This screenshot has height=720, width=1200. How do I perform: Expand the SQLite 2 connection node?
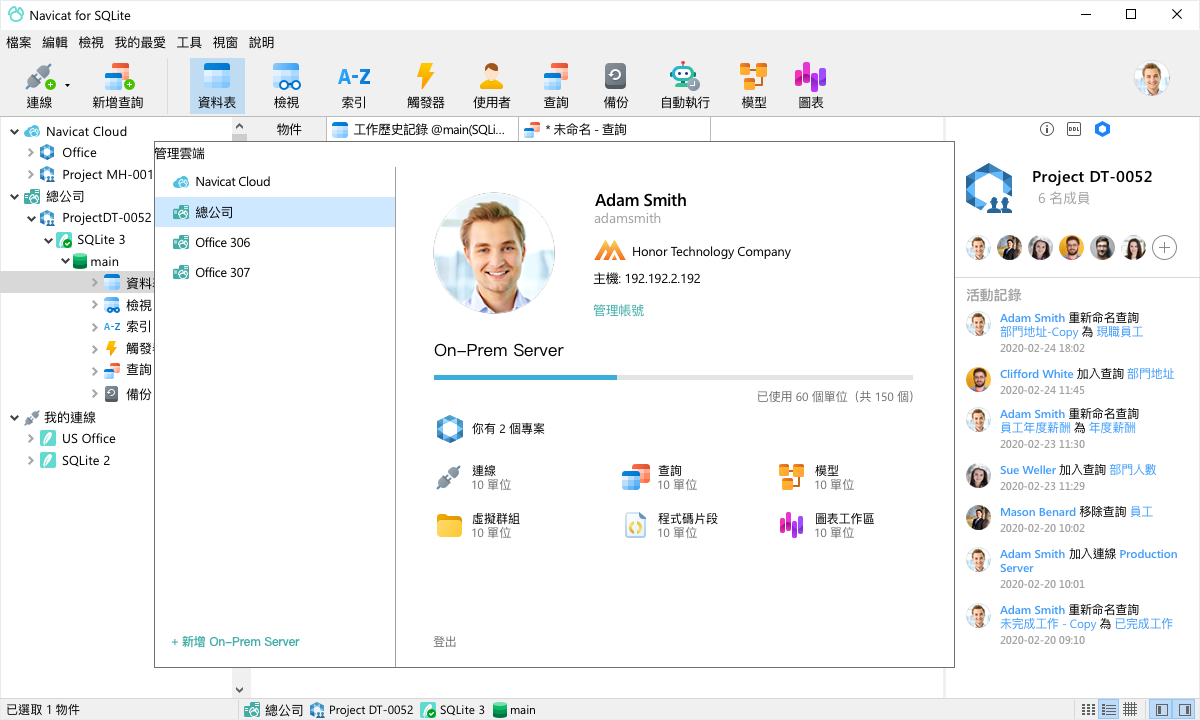click(x=30, y=461)
